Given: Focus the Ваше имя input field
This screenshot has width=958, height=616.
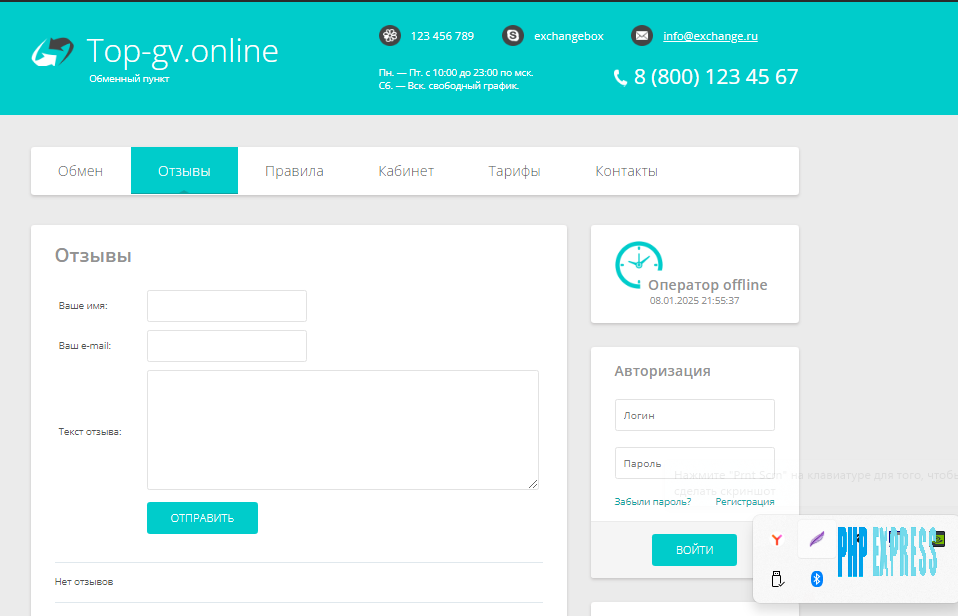Looking at the screenshot, I should pos(227,306).
